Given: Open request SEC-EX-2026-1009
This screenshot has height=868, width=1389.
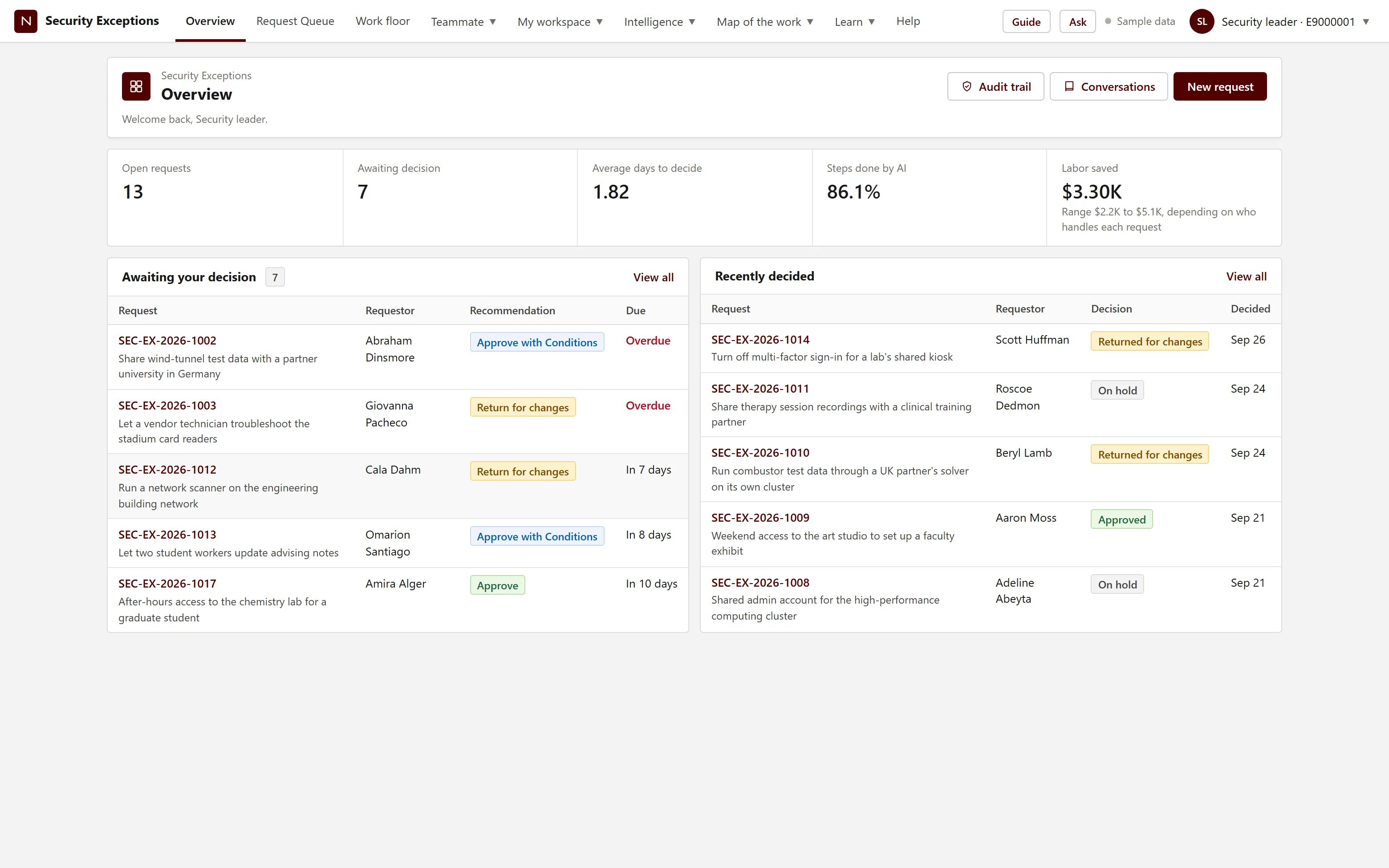Looking at the screenshot, I should pyautogui.click(x=760, y=518).
